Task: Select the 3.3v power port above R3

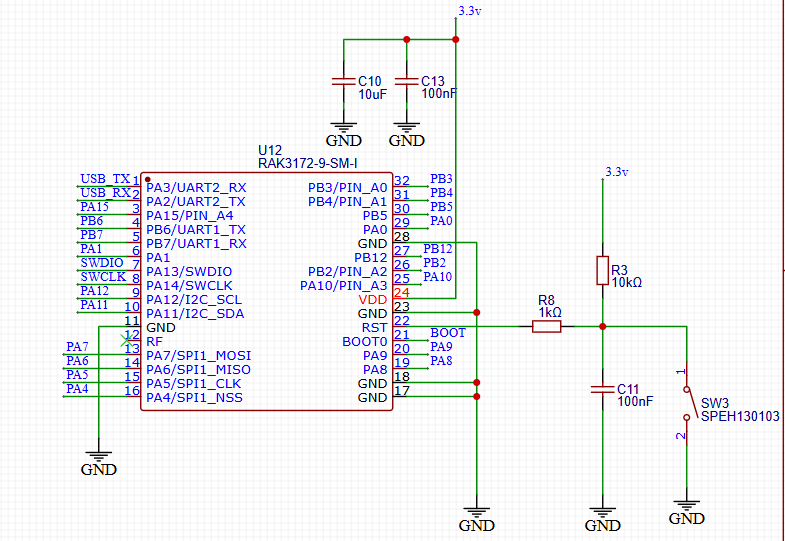Action: (x=616, y=172)
